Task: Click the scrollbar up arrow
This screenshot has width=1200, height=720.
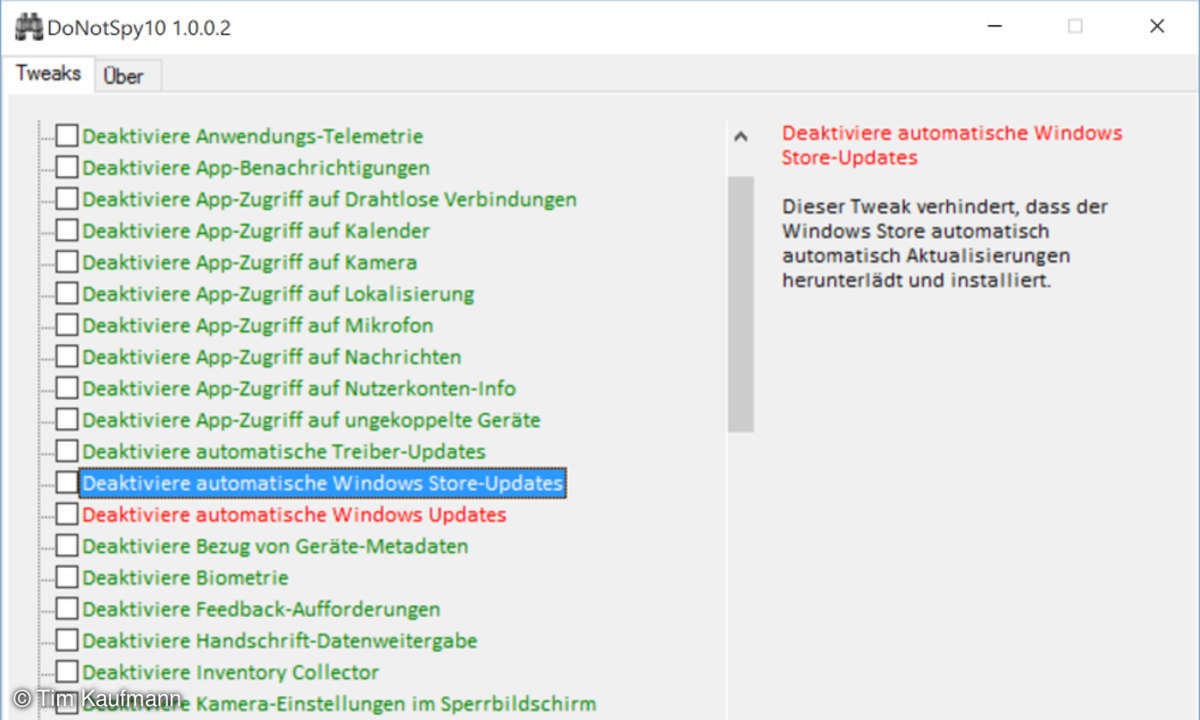Action: (740, 137)
